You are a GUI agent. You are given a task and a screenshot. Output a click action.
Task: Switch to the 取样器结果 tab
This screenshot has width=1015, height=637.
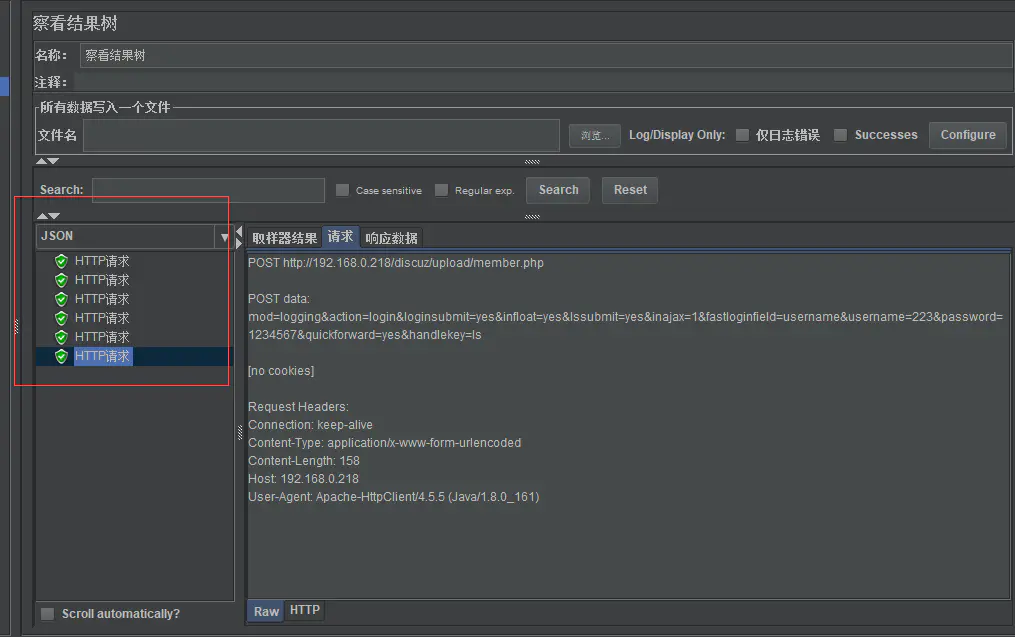click(284, 238)
